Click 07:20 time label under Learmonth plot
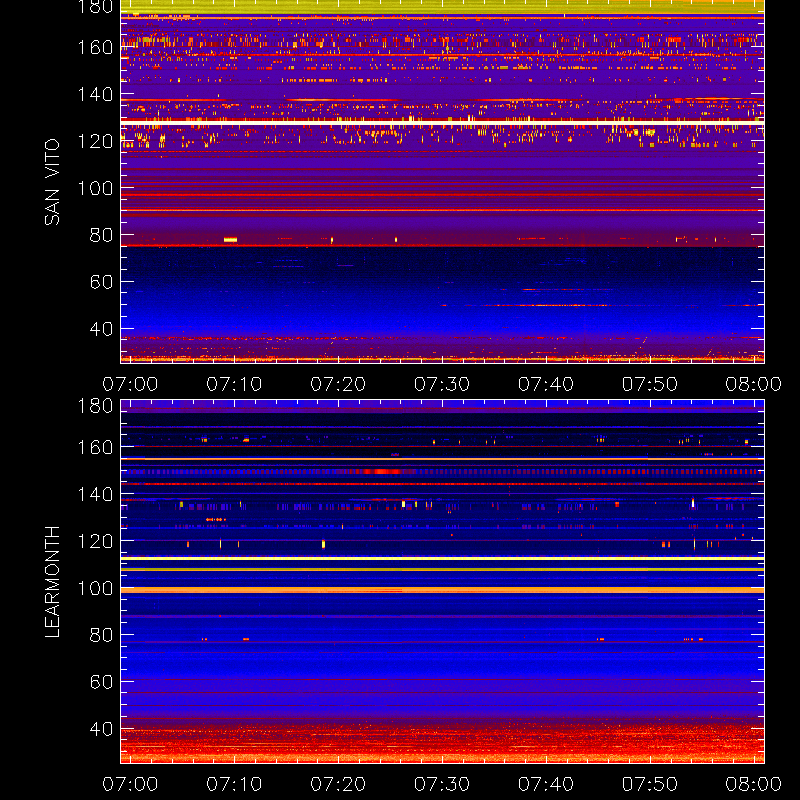Screen dimensions: 800x800 338,784
